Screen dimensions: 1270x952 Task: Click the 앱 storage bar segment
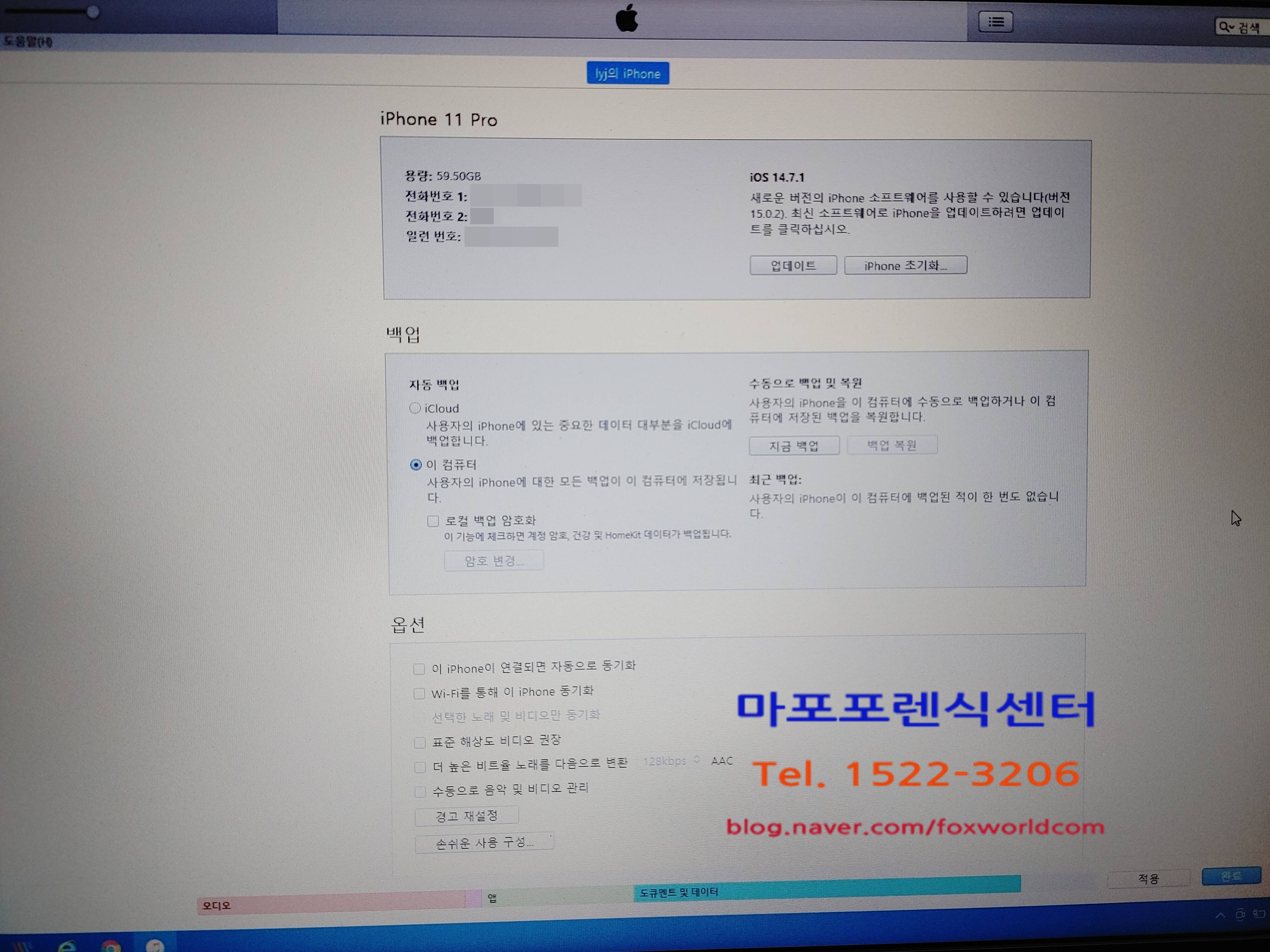(x=558, y=896)
